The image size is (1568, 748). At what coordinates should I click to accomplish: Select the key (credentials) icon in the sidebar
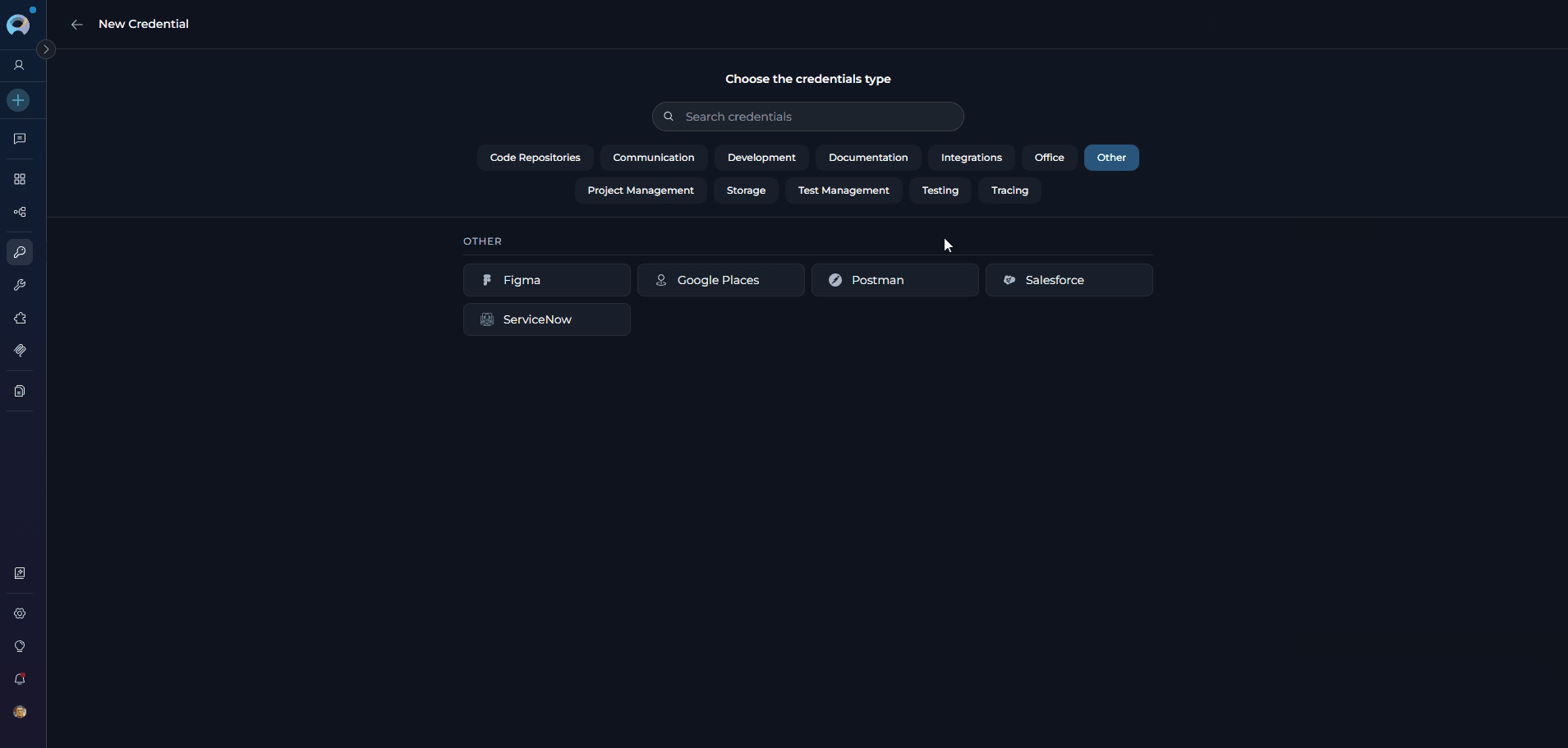tap(20, 252)
